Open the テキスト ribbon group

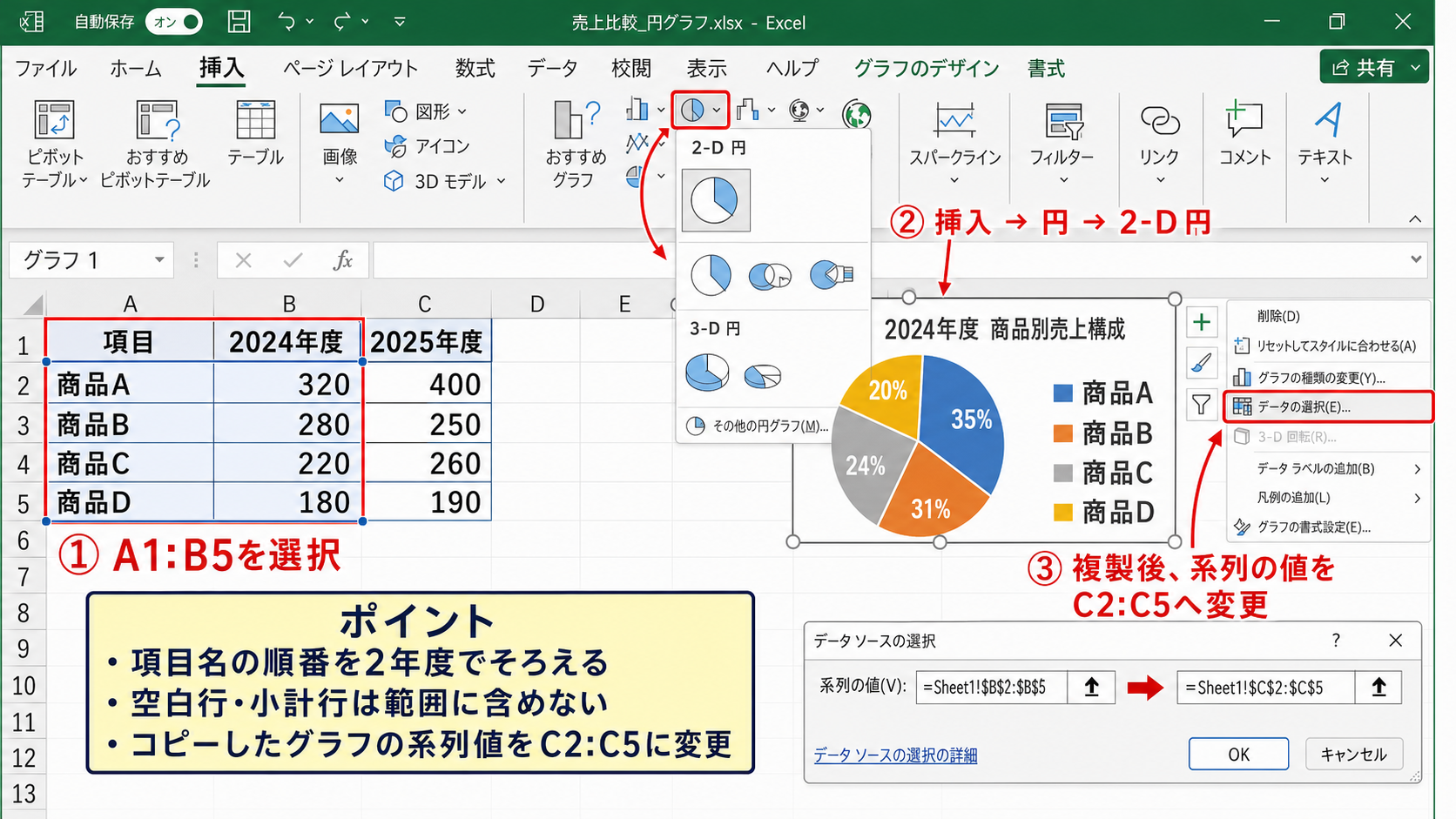pos(1325,144)
